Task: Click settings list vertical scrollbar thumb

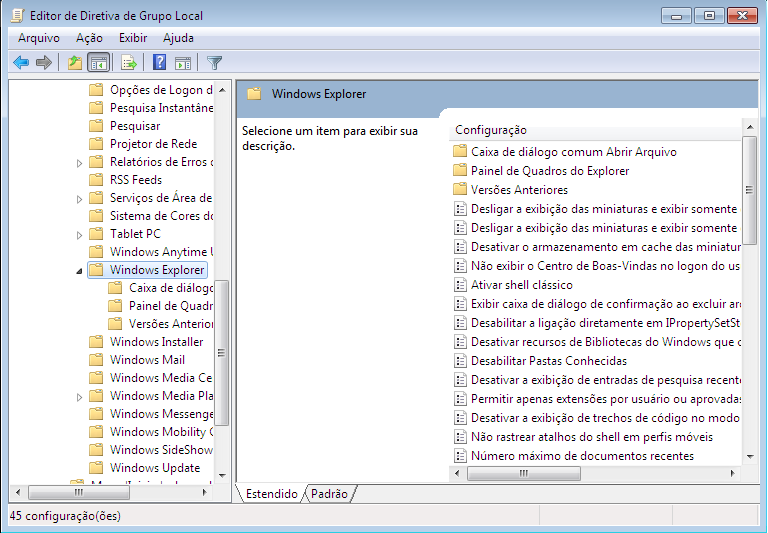Action: [749, 190]
